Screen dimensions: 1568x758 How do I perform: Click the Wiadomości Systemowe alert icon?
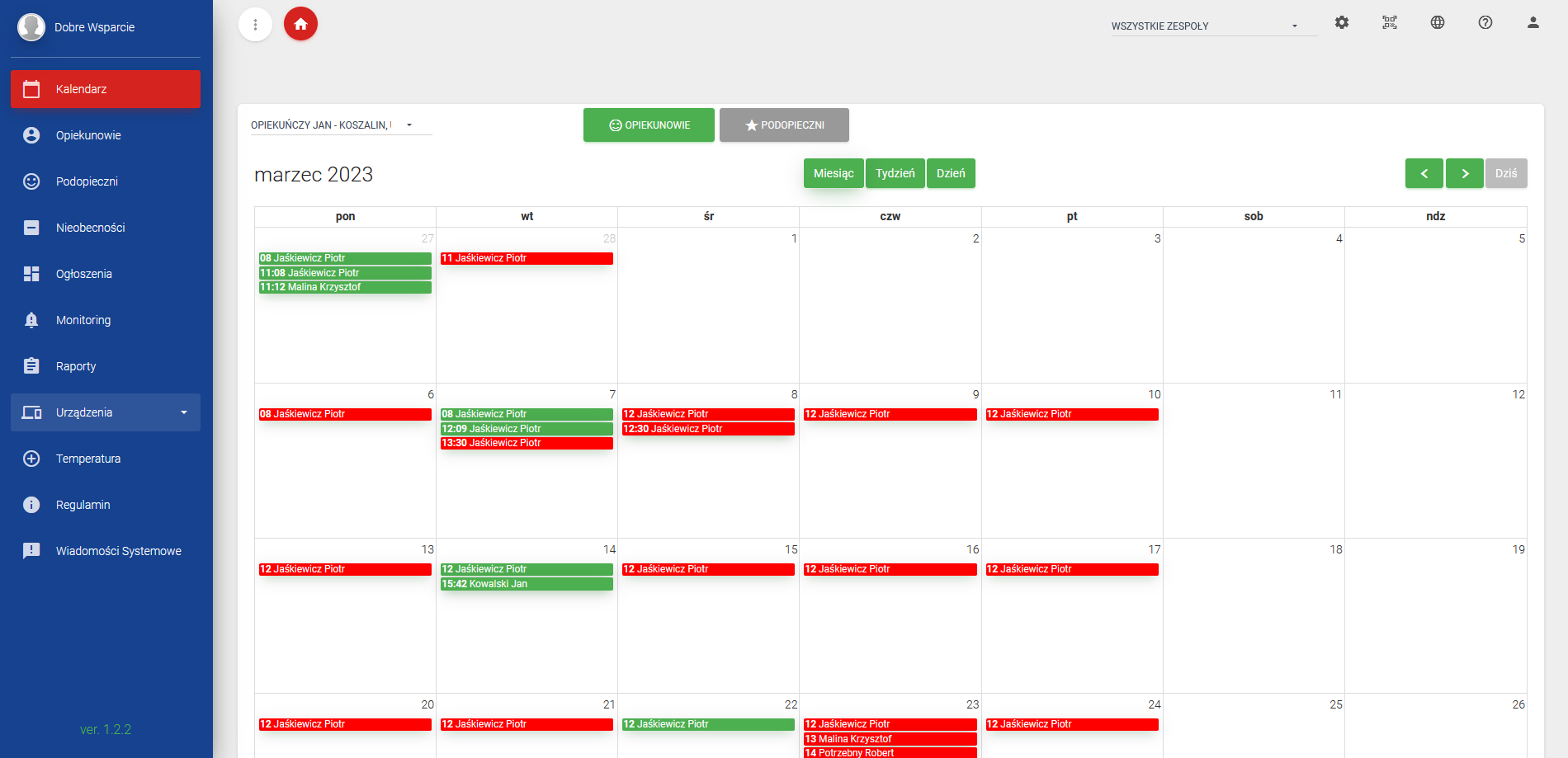tap(31, 551)
